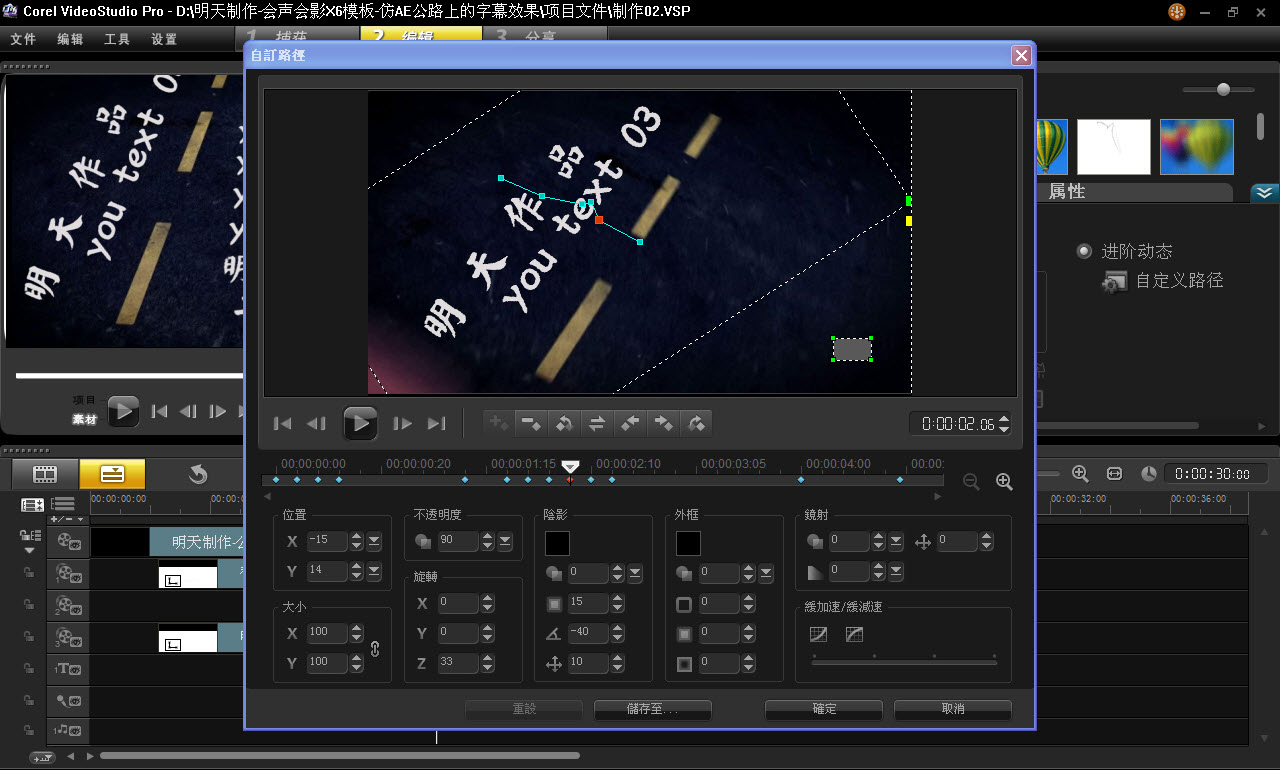
Task: Select the 进阶动态 radio button
Action: pyautogui.click(x=1084, y=251)
